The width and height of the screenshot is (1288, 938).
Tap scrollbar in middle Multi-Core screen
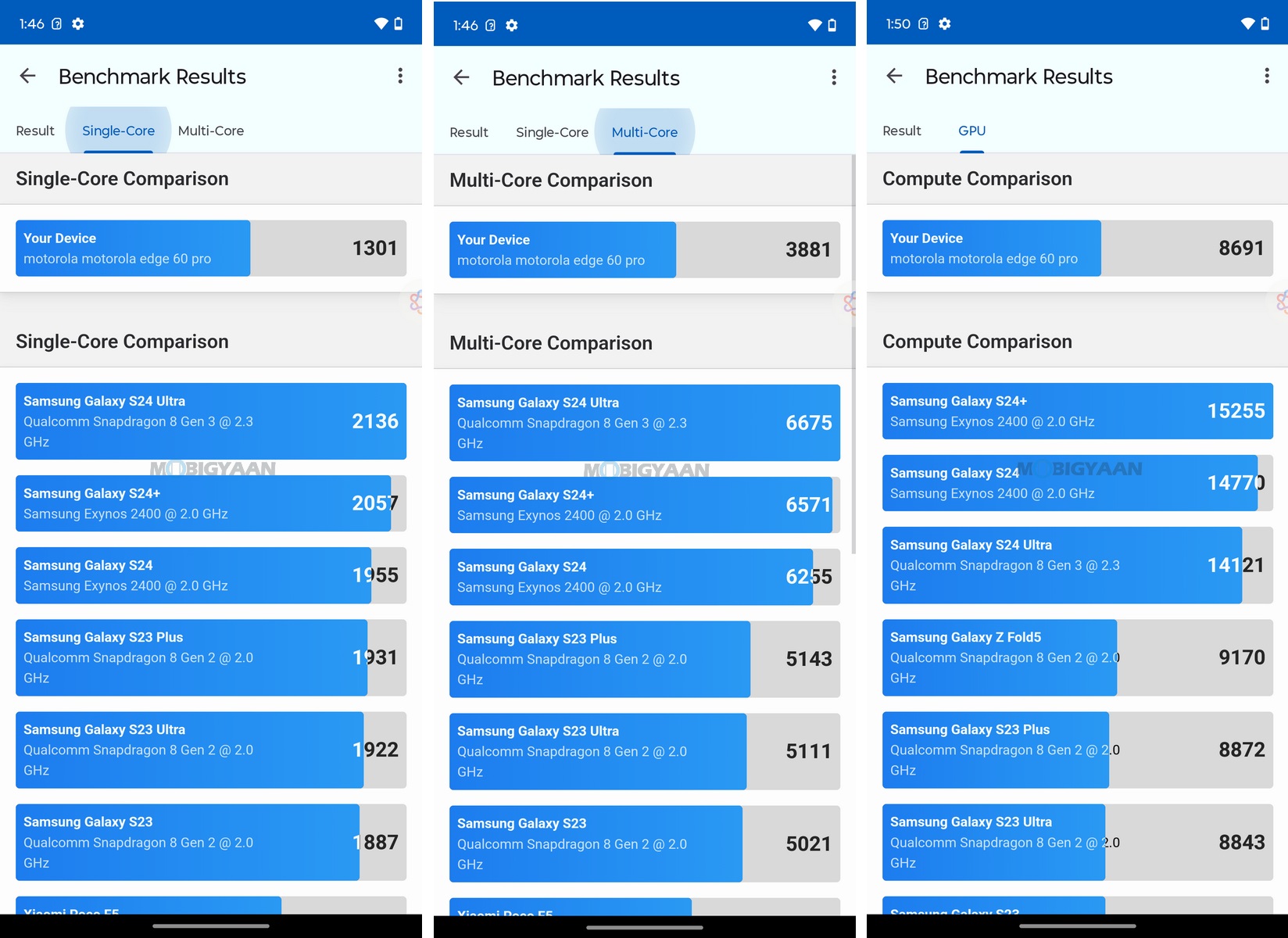click(853, 355)
